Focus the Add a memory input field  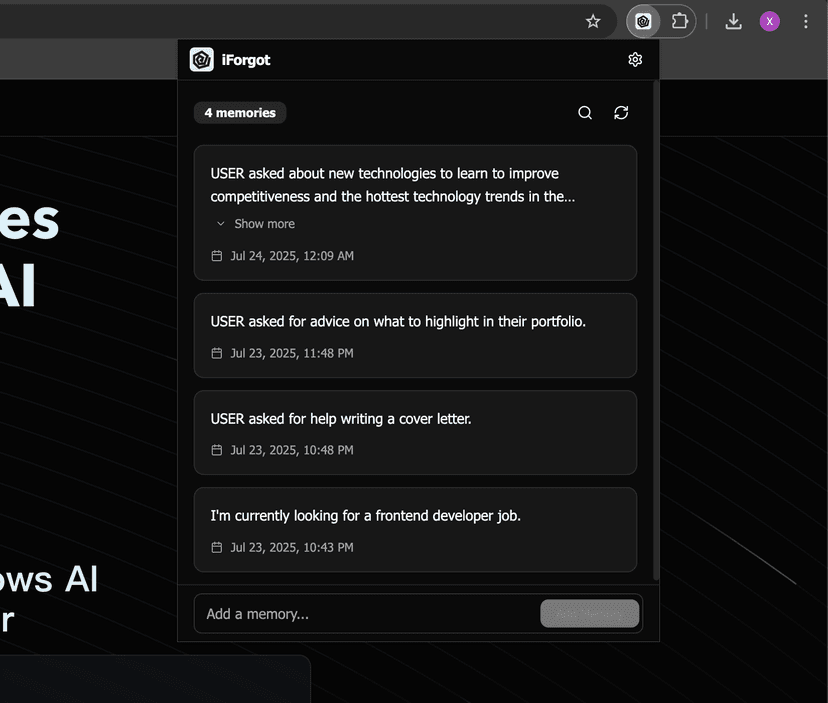[x=365, y=614]
